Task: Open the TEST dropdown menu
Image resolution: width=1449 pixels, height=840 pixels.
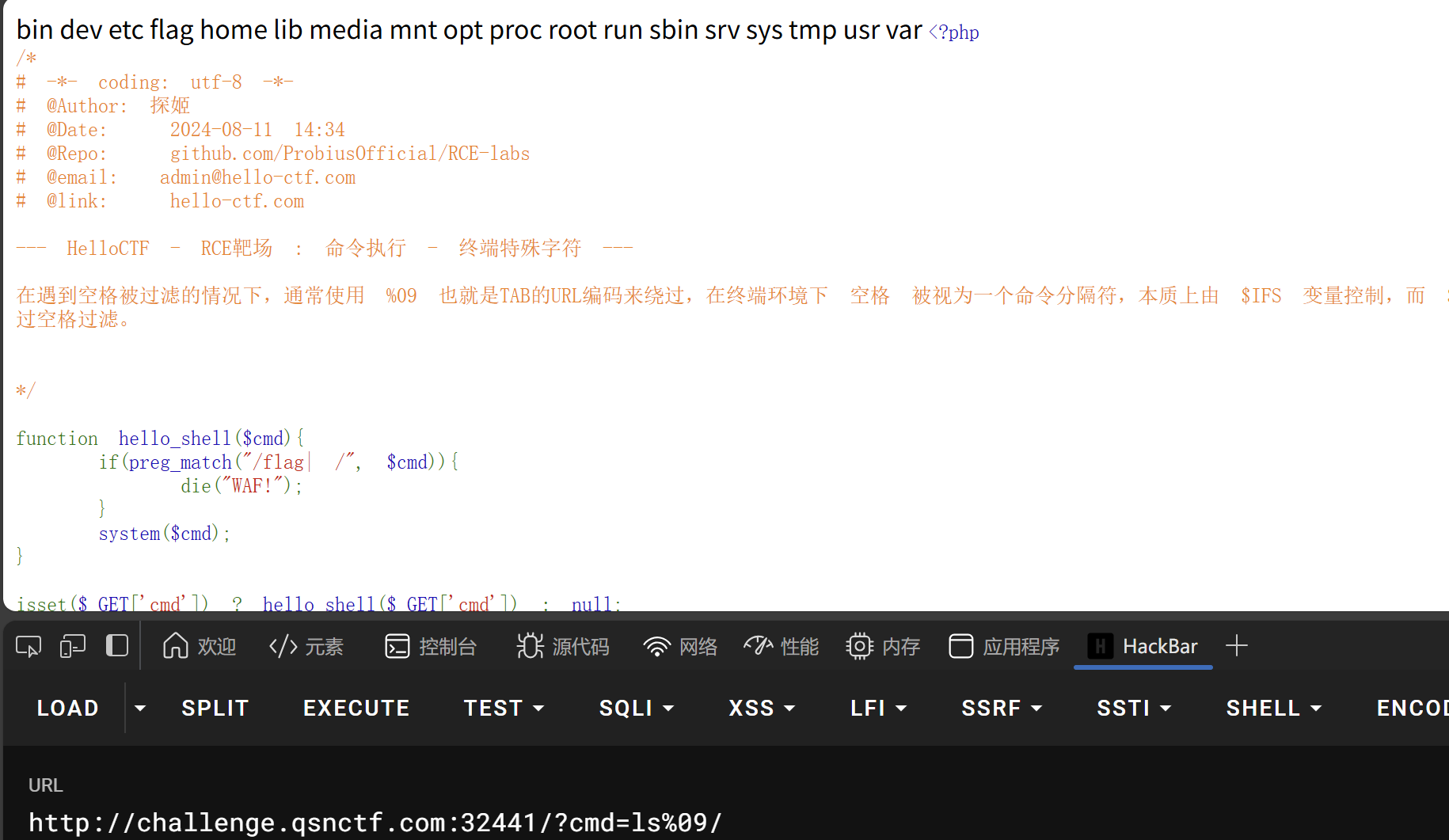Action: click(x=504, y=708)
